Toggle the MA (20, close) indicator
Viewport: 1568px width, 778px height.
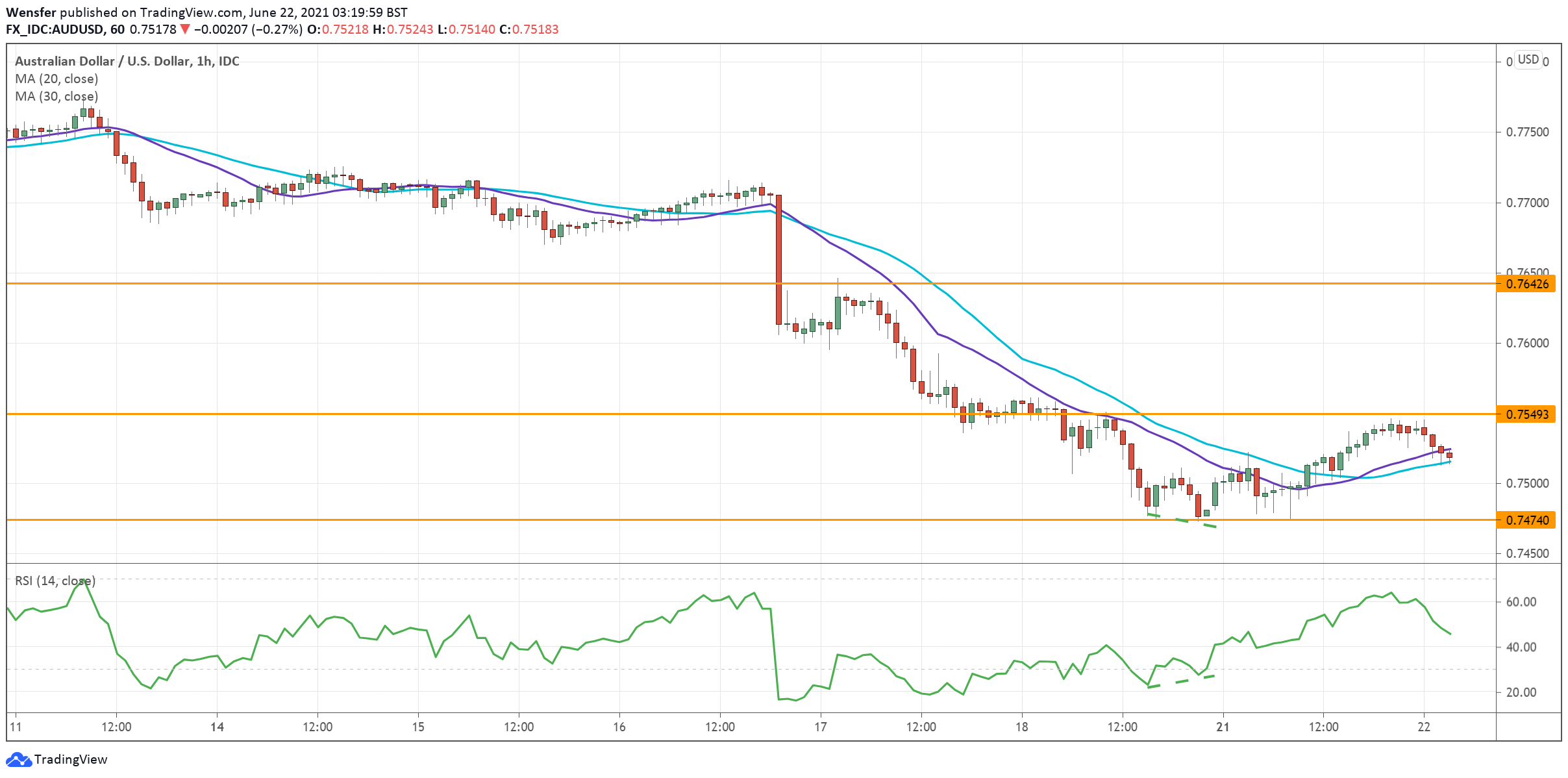(x=56, y=79)
